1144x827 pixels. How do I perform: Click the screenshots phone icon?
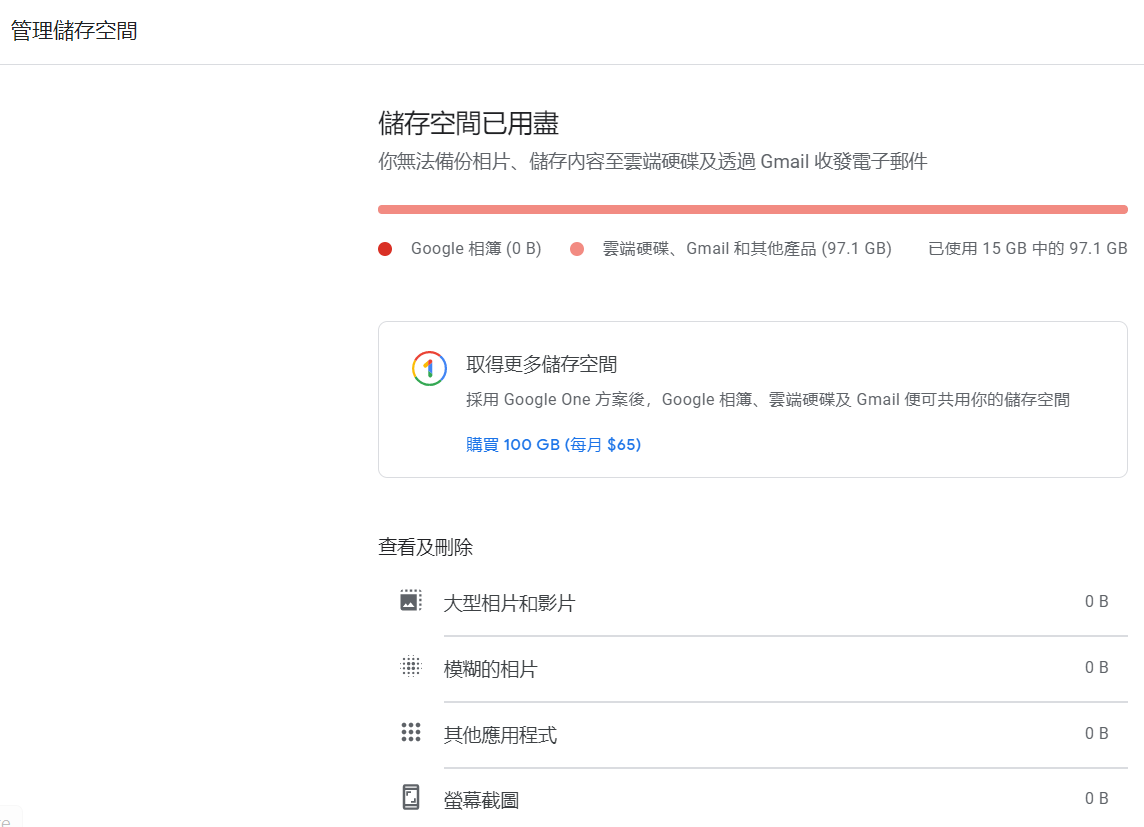coord(411,797)
